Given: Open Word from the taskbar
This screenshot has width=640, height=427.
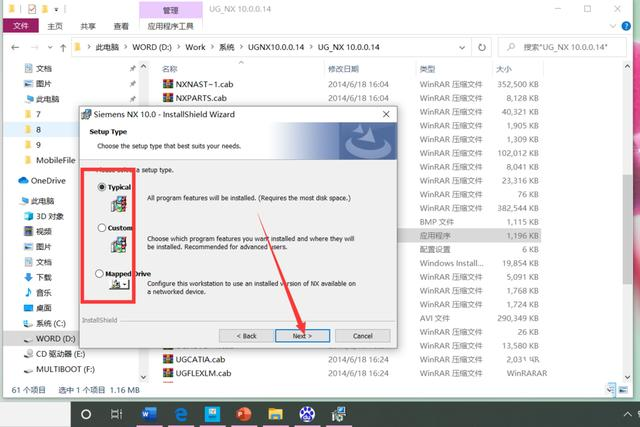Looking at the screenshot, I should [x=149, y=414].
